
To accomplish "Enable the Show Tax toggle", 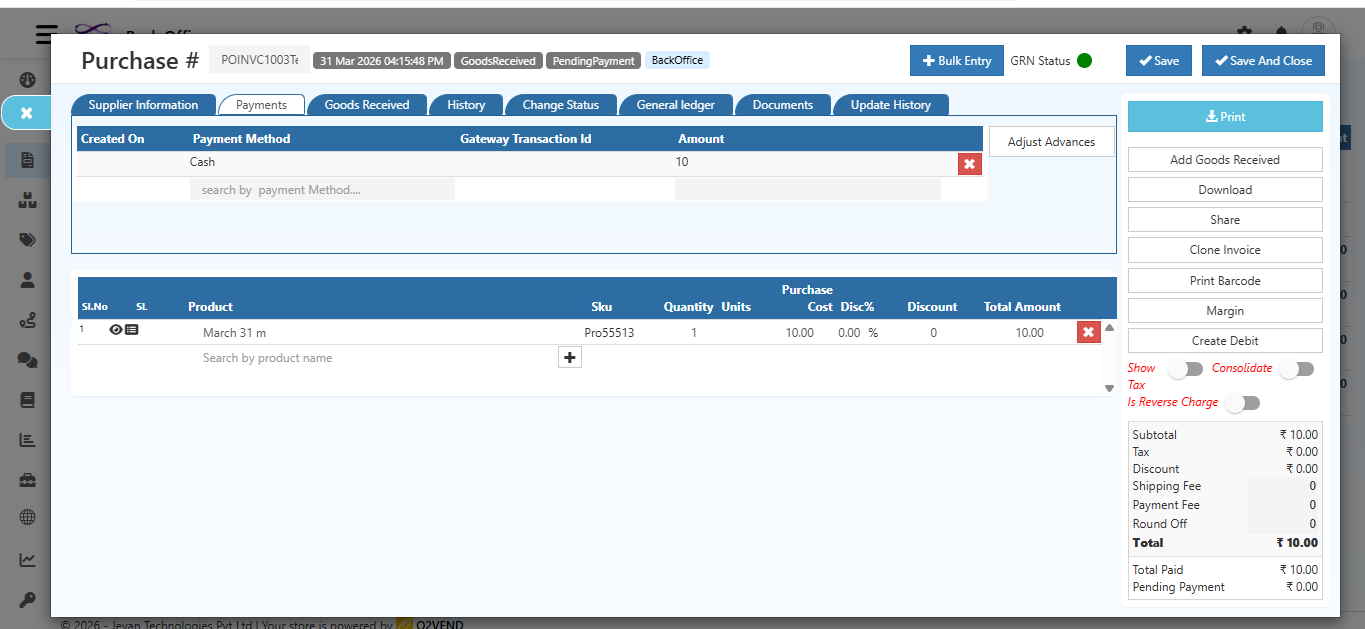I will pos(1185,369).
